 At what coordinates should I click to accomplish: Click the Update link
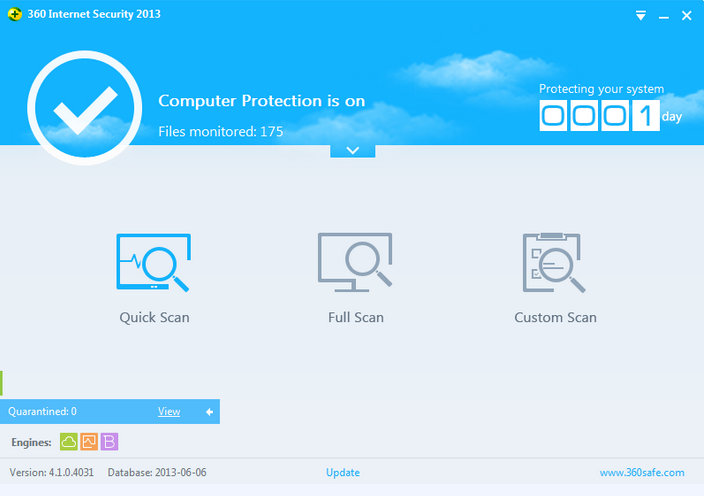click(x=343, y=472)
